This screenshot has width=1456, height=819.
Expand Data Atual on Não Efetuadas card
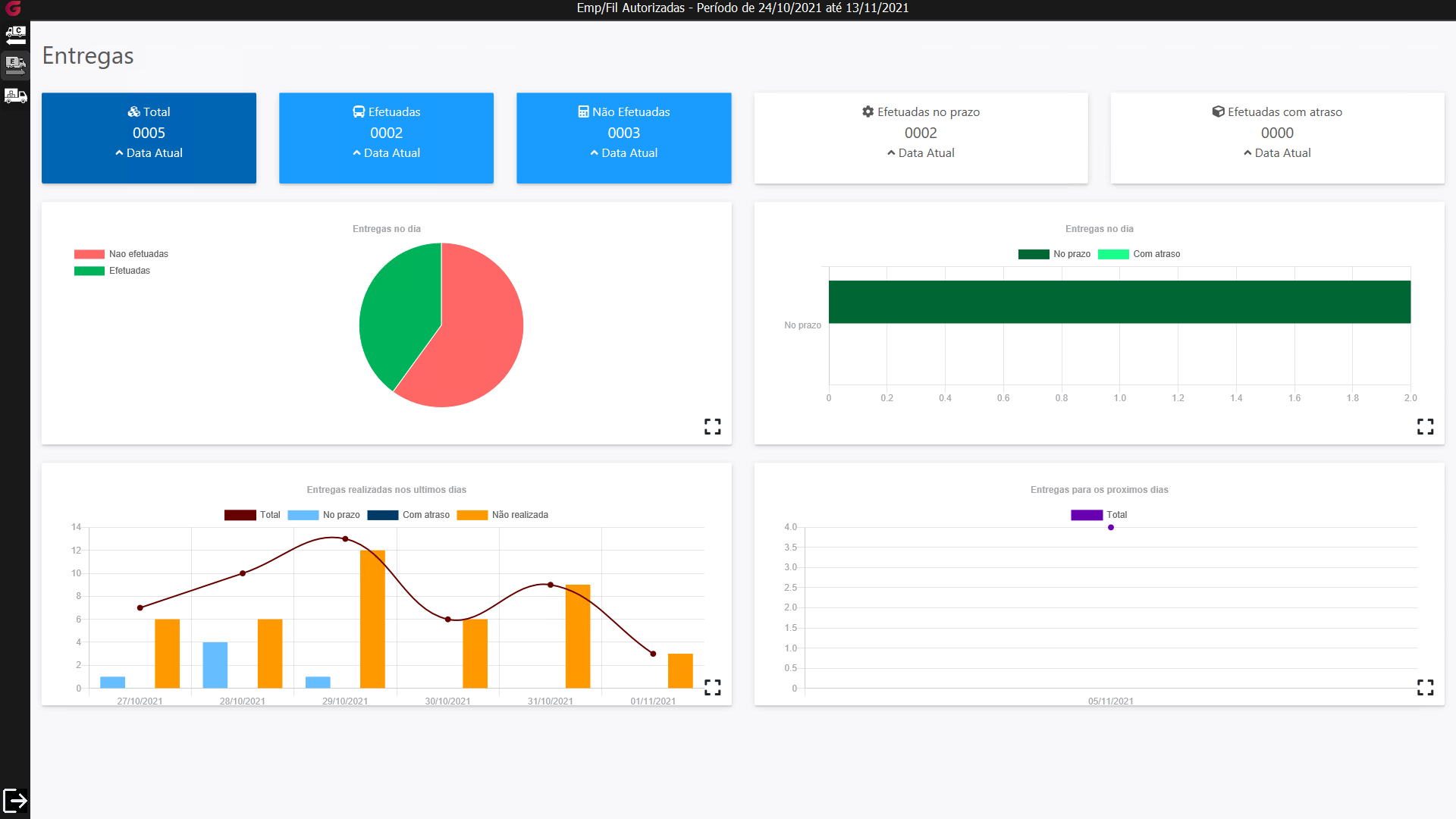click(x=623, y=153)
